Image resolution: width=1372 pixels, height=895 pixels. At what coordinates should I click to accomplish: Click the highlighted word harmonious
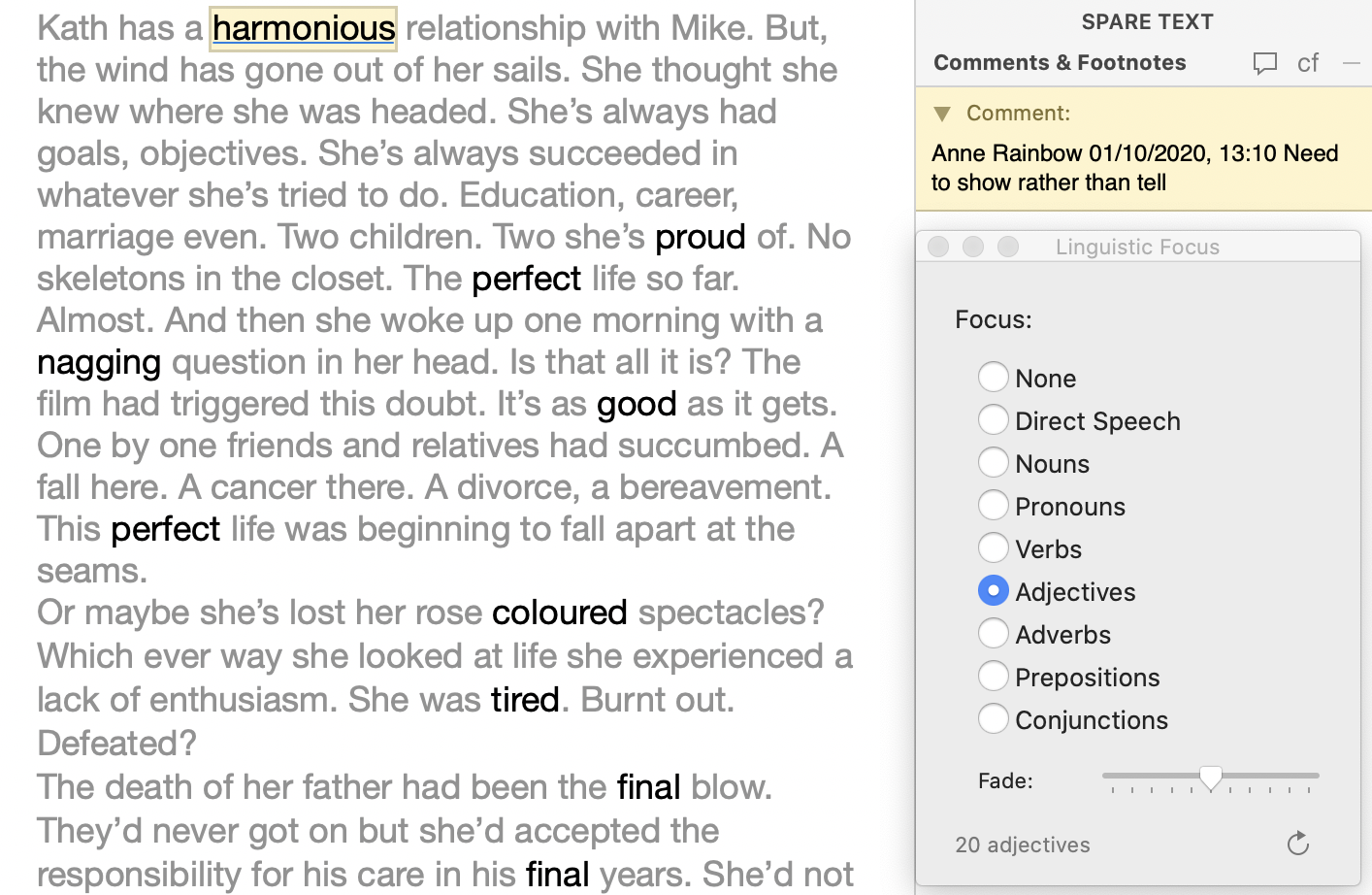pyautogui.click(x=304, y=28)
